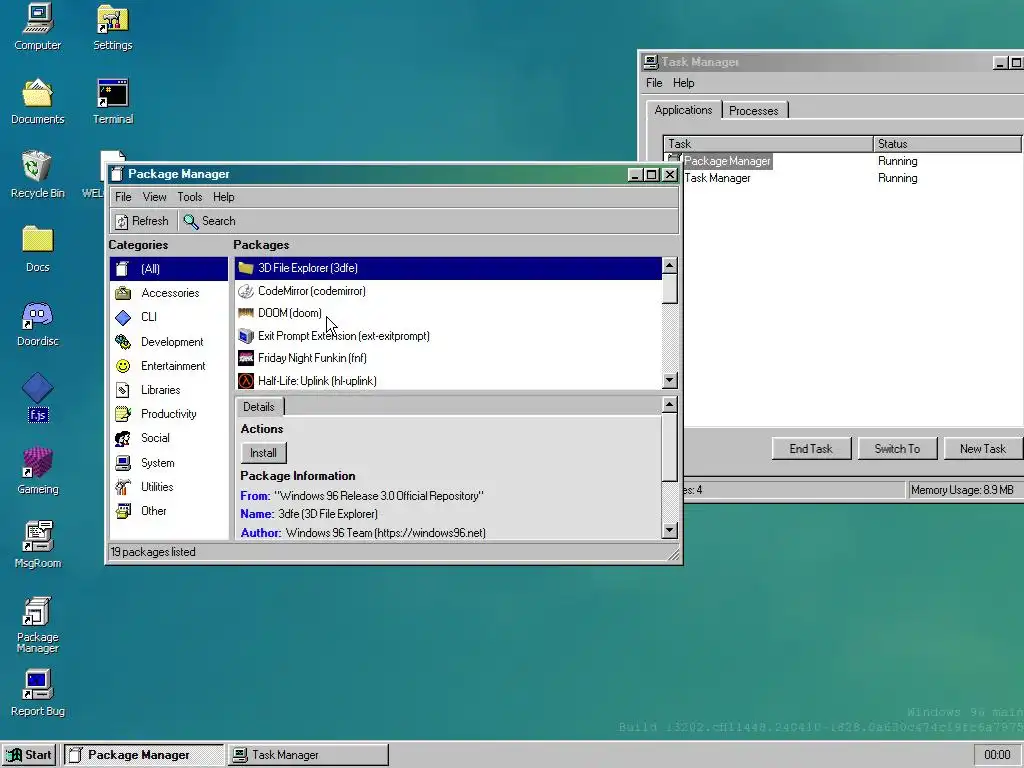Select the System category
Screen dimensions: 1024x768
(169, 464)
